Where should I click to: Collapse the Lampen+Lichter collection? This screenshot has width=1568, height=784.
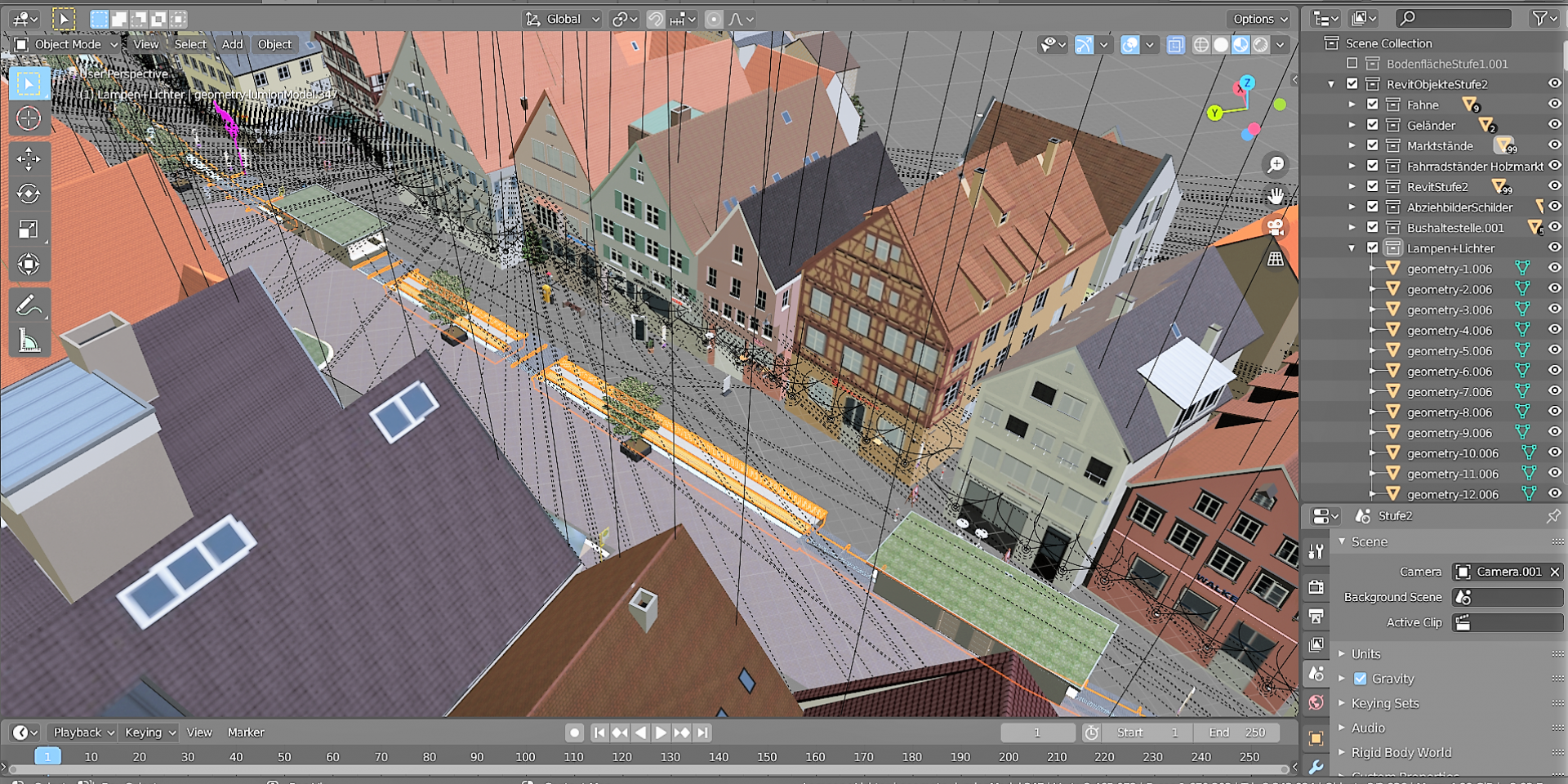coord(1352,247)
